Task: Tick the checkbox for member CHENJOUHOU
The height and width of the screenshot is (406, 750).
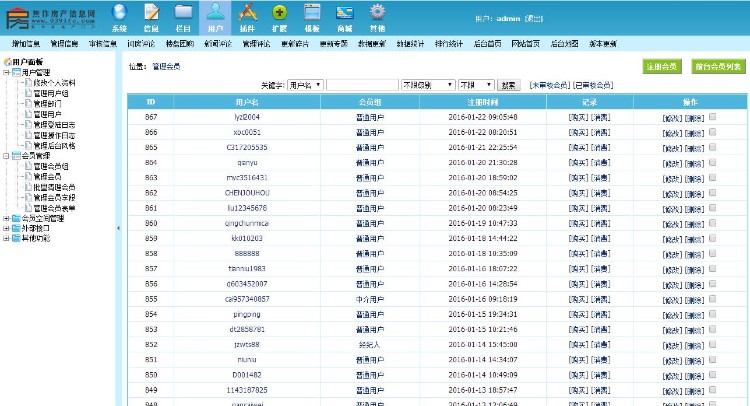Action: (x=712, y=193)
